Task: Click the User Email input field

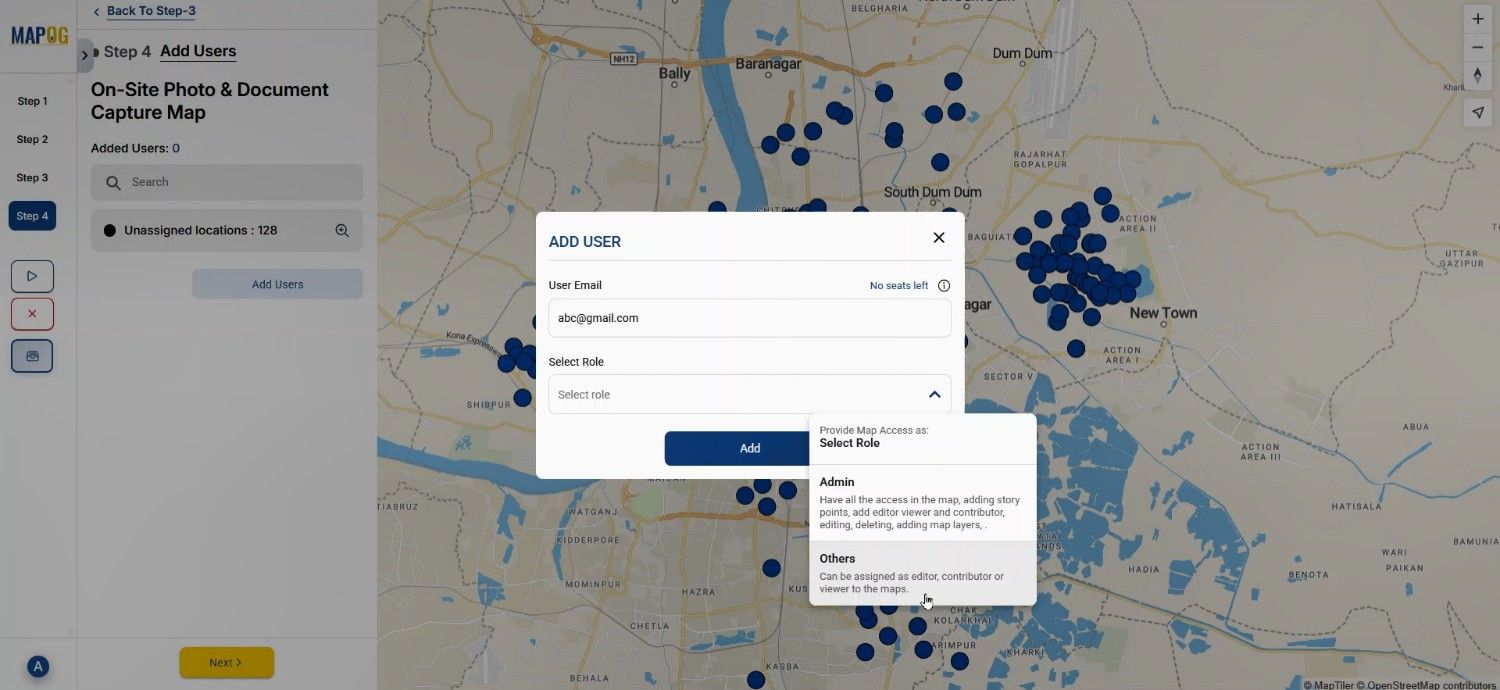Action: point(749,318)
